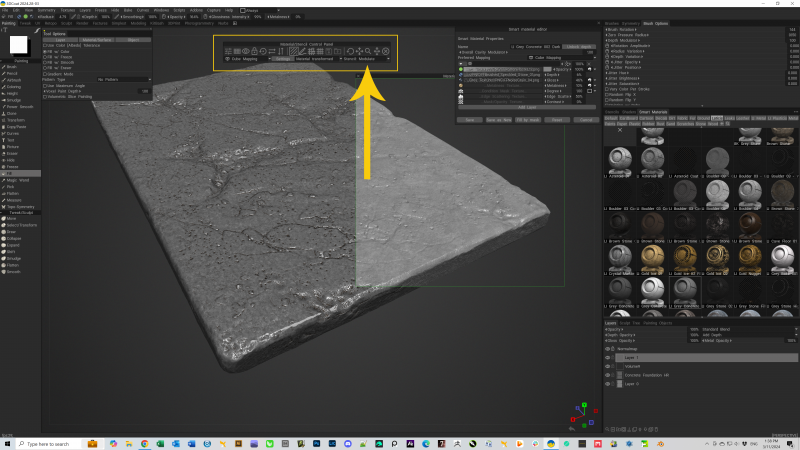
Task: Hide the Normalmap layer
Action: click(x=609, y=347)
